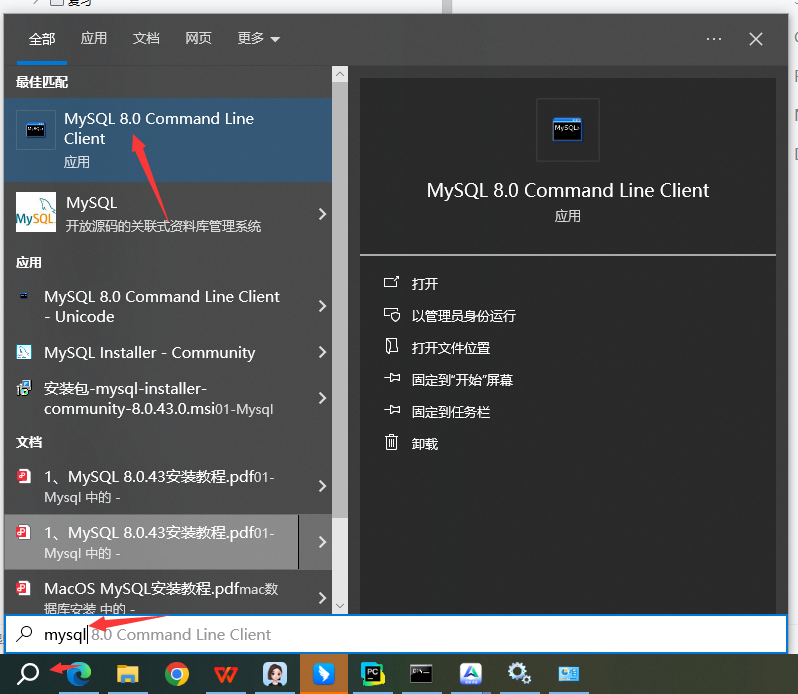798x694 pixels.
Task: Open the blue triangle taskbar app
Action: tap(471, 674)
